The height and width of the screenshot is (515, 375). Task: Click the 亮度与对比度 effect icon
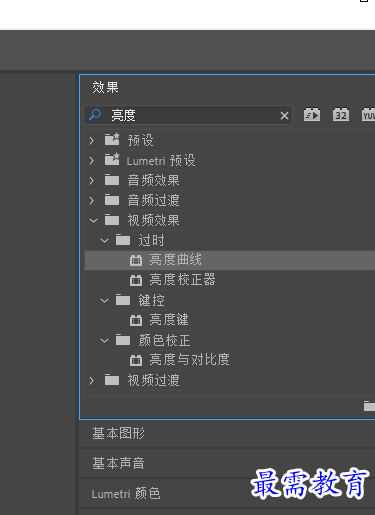click(136, 360)
